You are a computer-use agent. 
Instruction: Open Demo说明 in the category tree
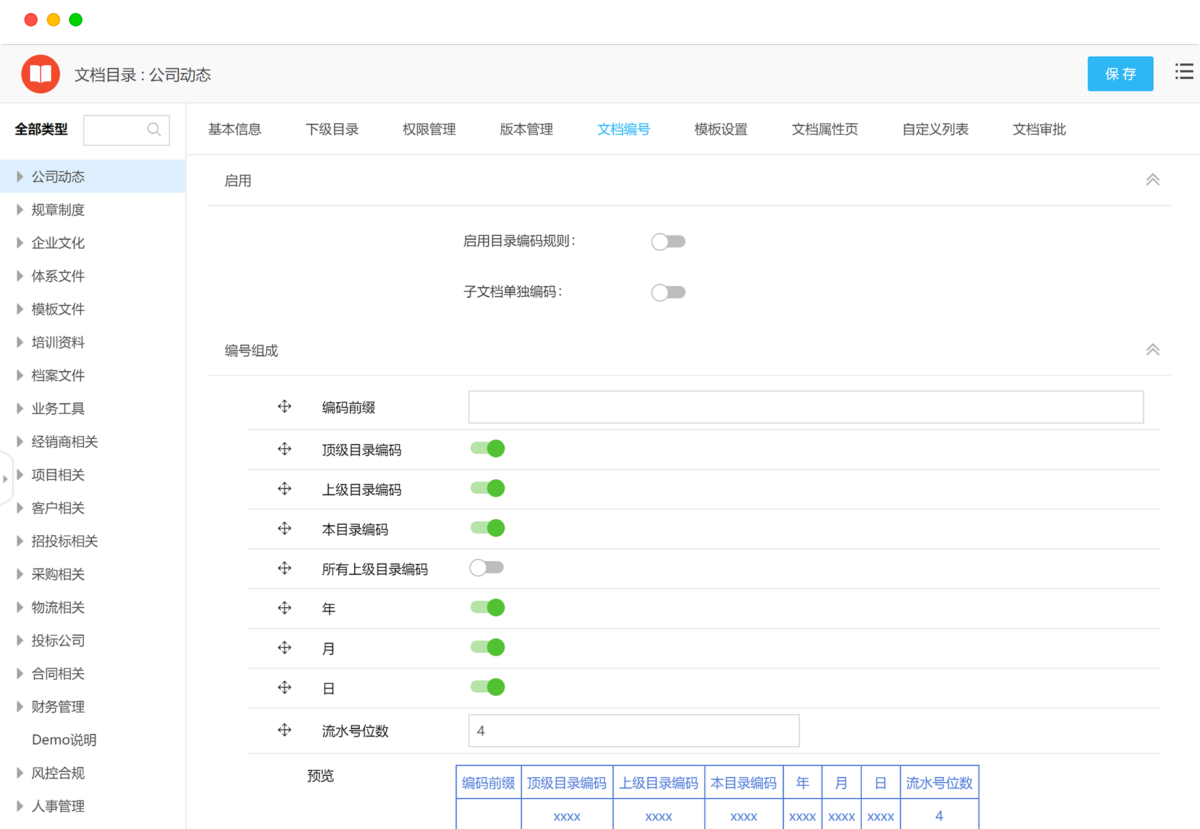click(64, 739)
